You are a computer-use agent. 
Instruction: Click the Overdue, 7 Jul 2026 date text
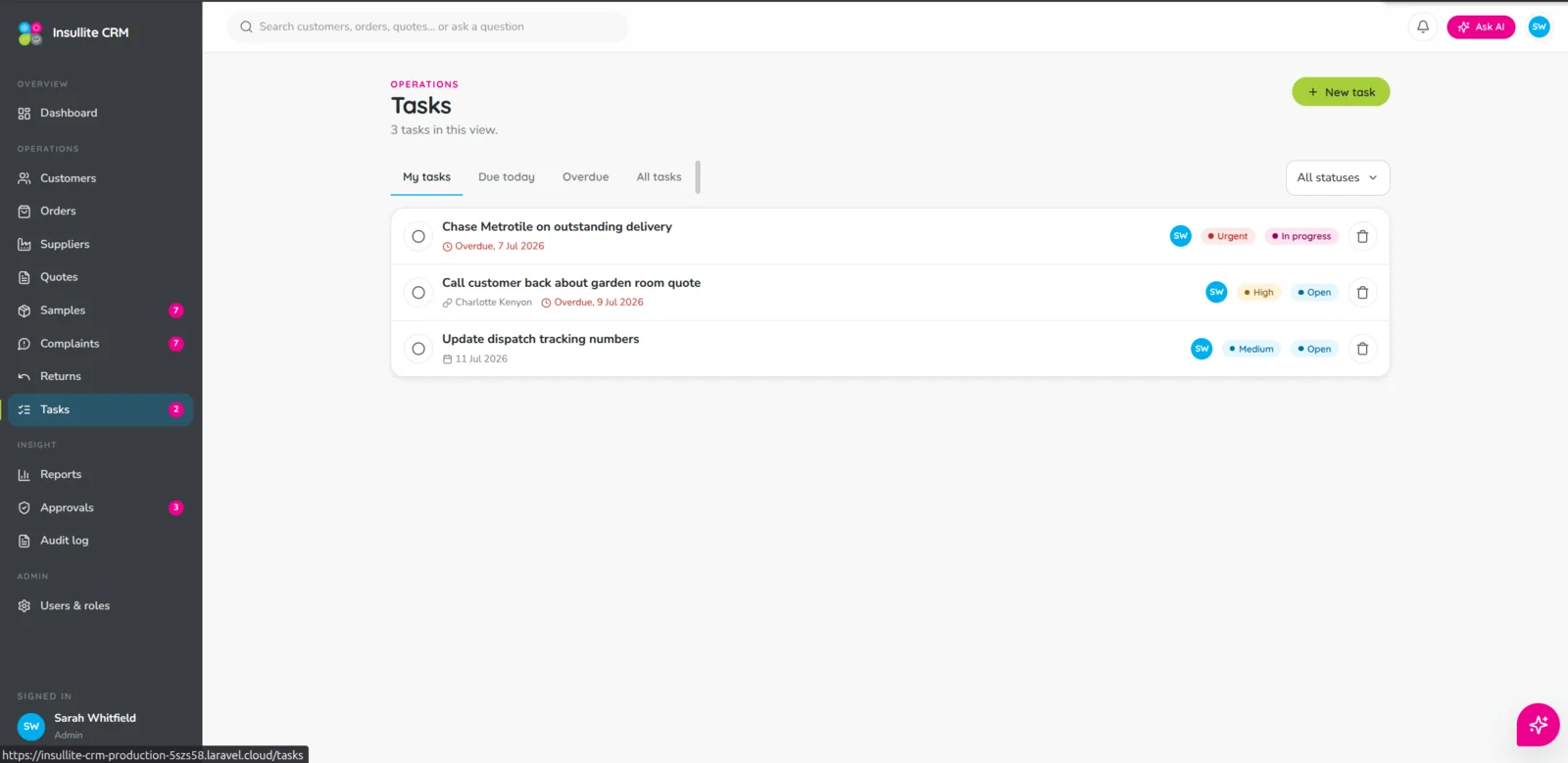click(x=499, y=247)
